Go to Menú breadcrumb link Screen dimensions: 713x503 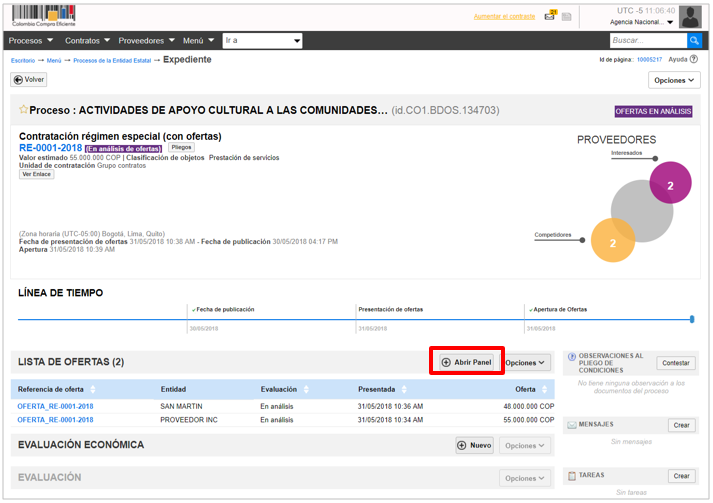click(x=54, y=60)
